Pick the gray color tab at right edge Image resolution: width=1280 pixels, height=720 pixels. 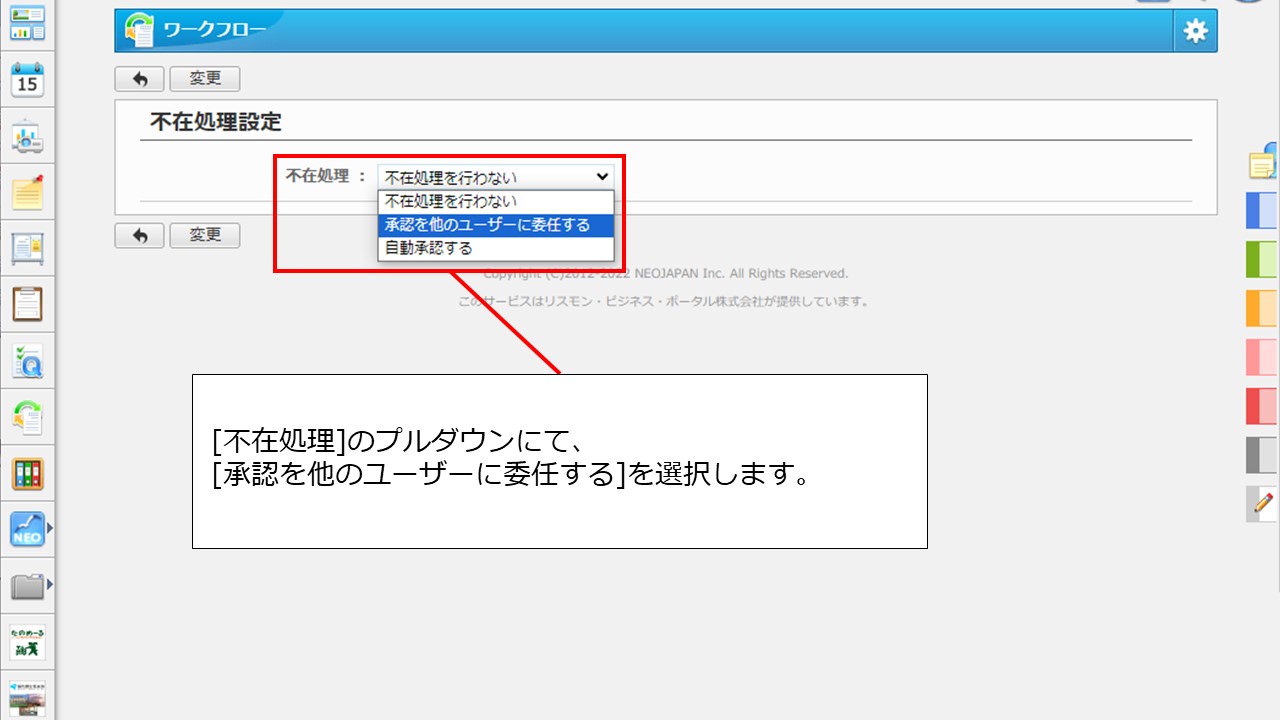coord(1262,455)
